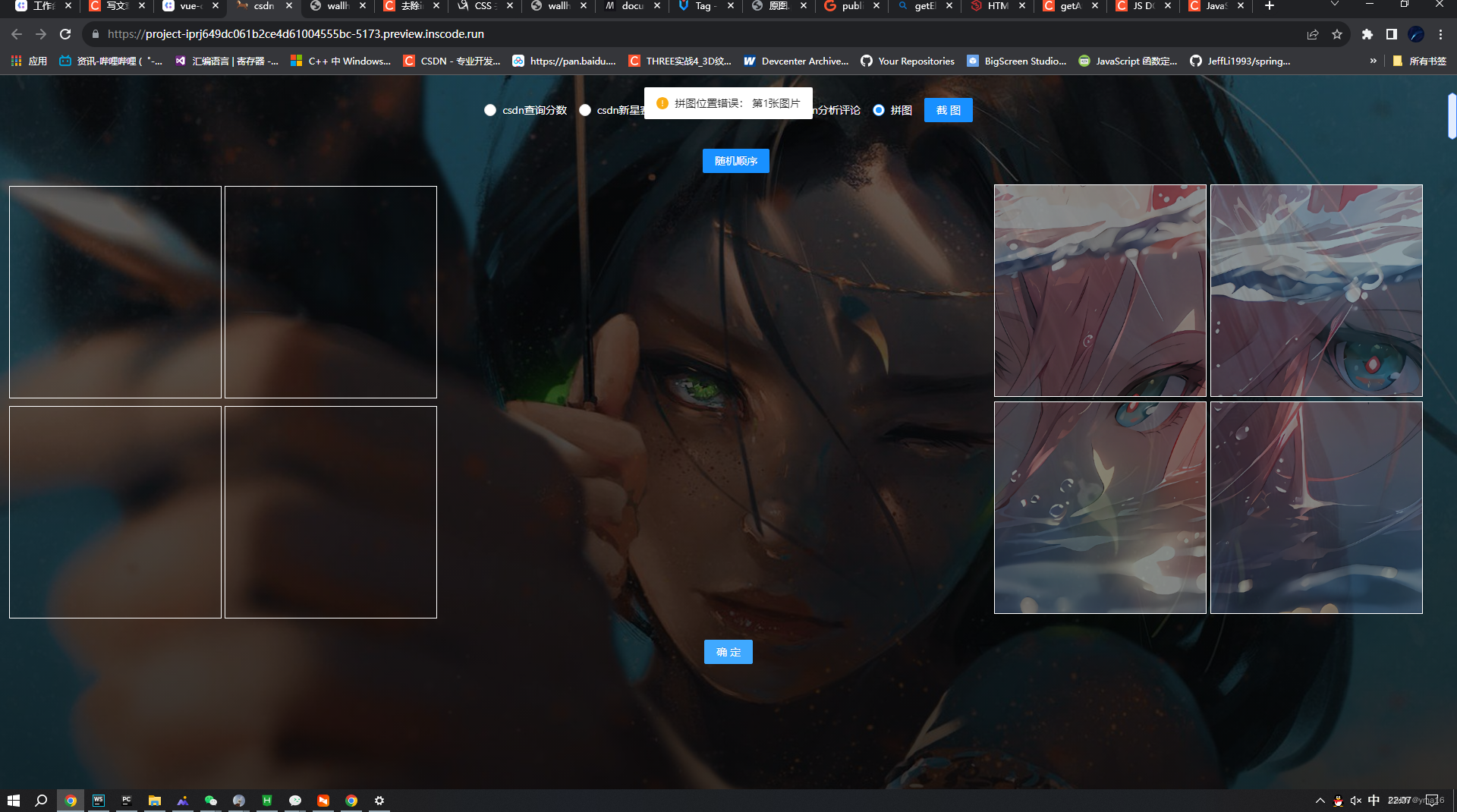Switch to the docu browser tab
Screen dimensions: 1457x812
pos(631,6)
